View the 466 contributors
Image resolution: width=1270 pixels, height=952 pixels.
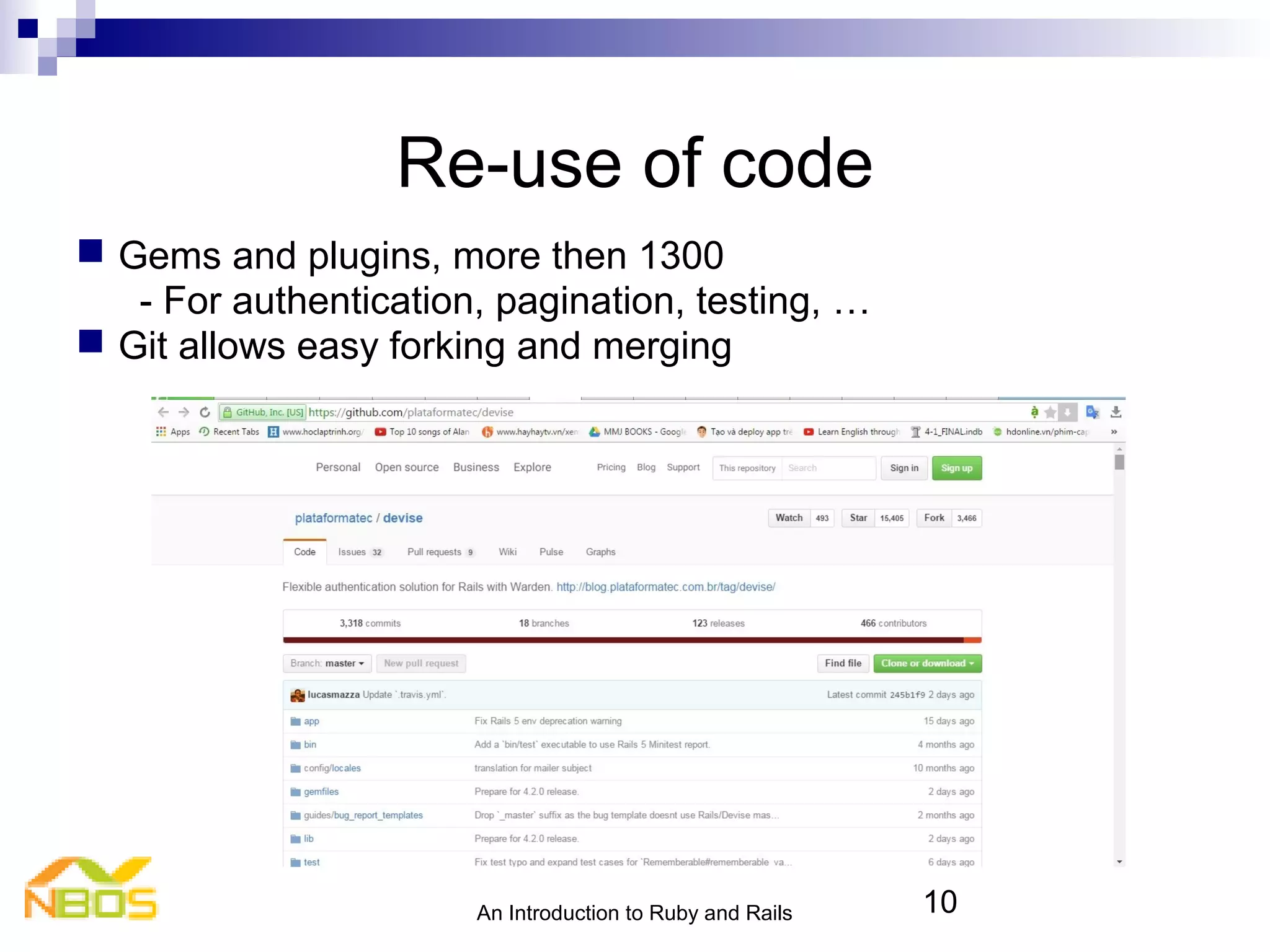pos(893,624)
